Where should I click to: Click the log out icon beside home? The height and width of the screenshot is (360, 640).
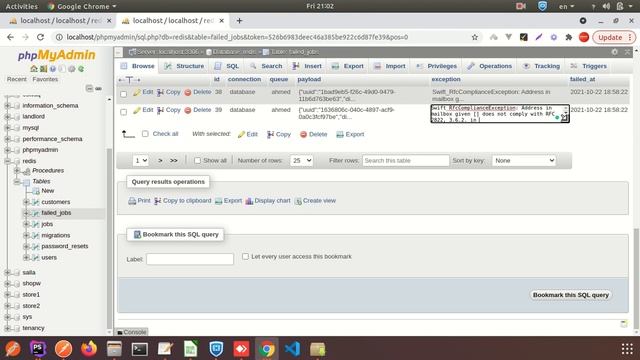43,69
